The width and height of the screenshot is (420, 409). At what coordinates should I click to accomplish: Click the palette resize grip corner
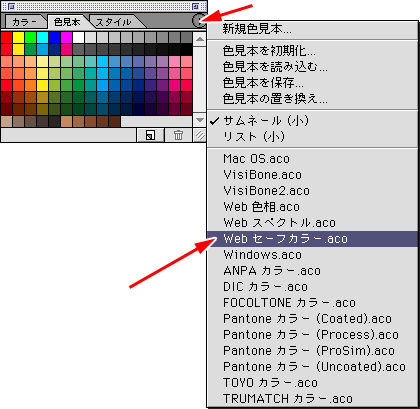click(x=199, y=135)
